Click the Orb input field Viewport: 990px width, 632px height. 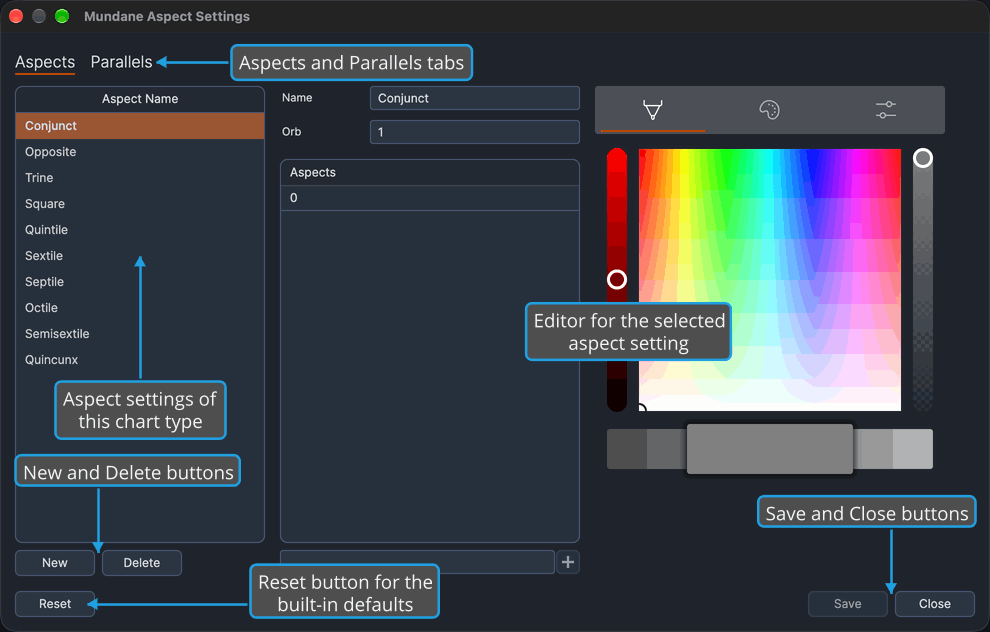[474, 132]
